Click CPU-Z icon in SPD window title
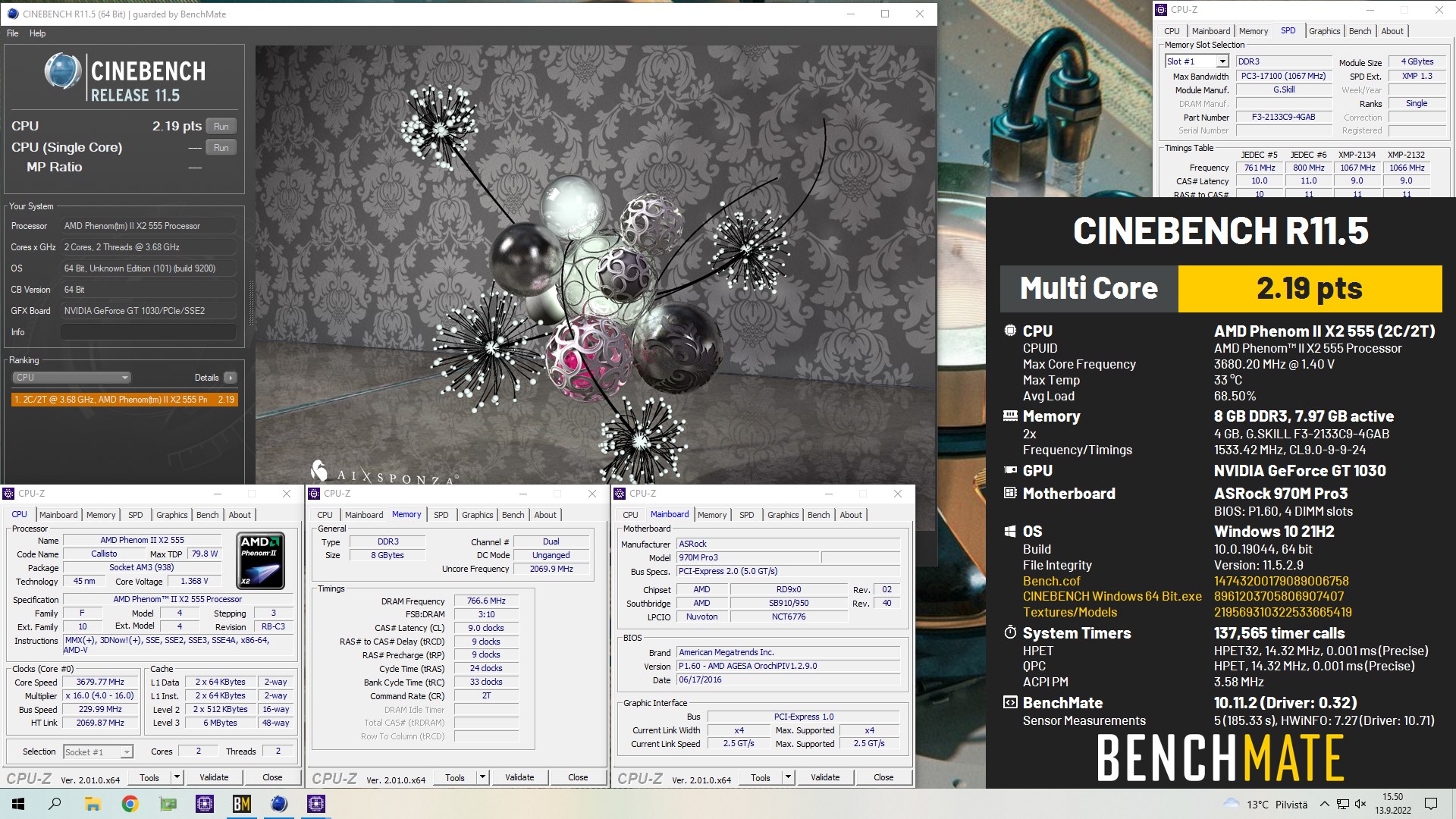This screenshot has width=1456, height=819. [x=1161, y=10]
